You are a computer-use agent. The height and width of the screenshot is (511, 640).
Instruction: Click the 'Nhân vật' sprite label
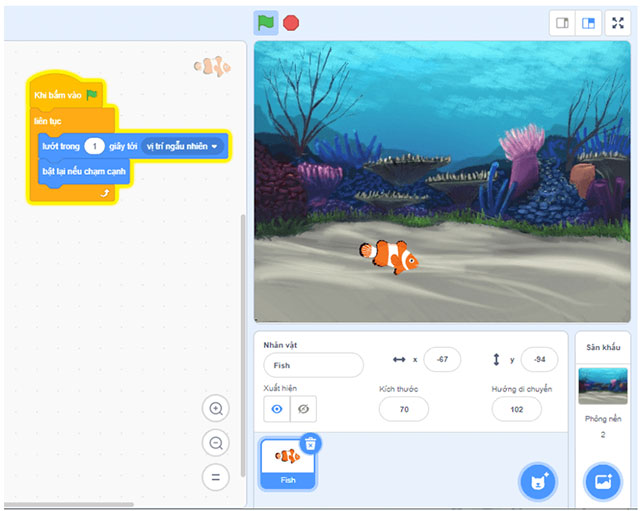tap(280, 345)
